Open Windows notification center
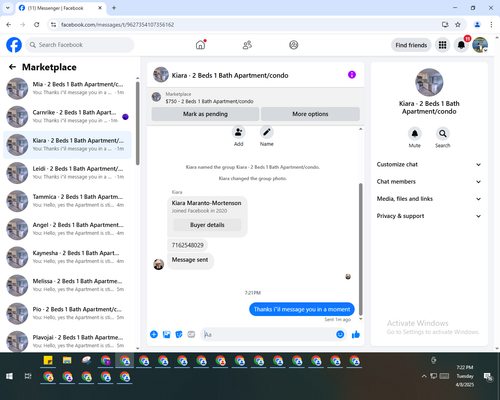 pos(488,376)
